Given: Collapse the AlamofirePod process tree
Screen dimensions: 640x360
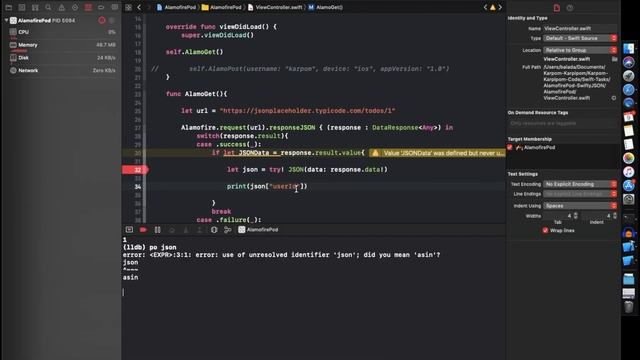Looking at the screenshot, I should pos(7,20).
